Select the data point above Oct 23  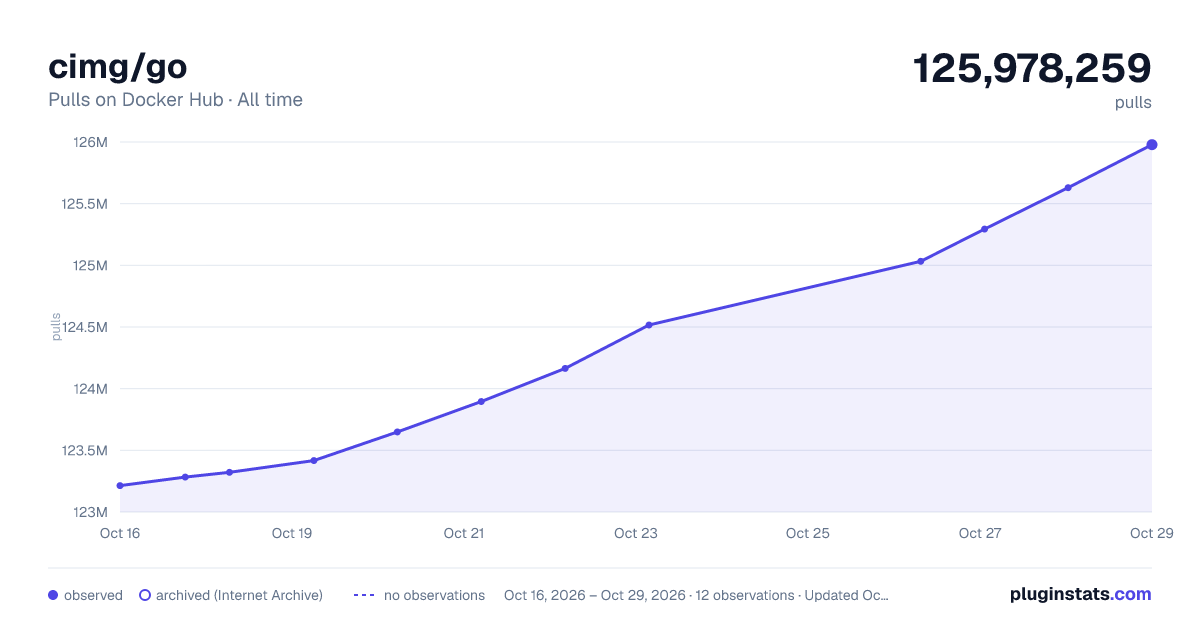(x=649, y=325)
